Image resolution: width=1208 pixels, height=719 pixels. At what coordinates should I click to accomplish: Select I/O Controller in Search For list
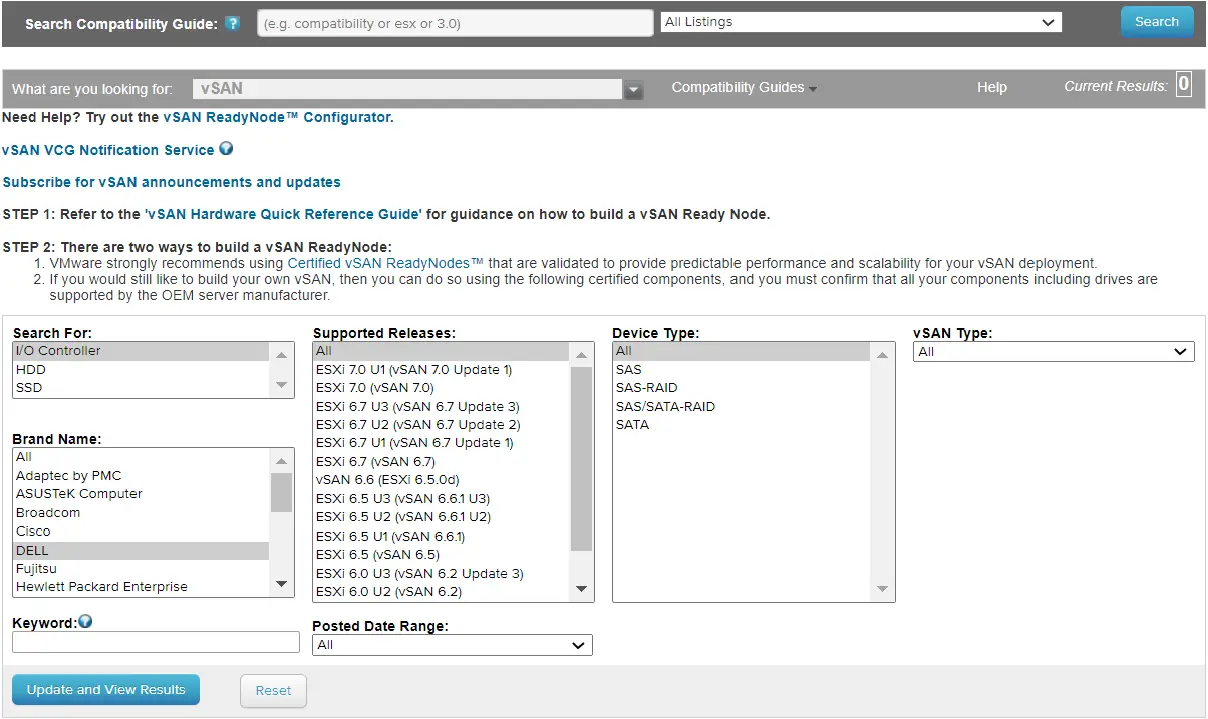coord(141,351)
